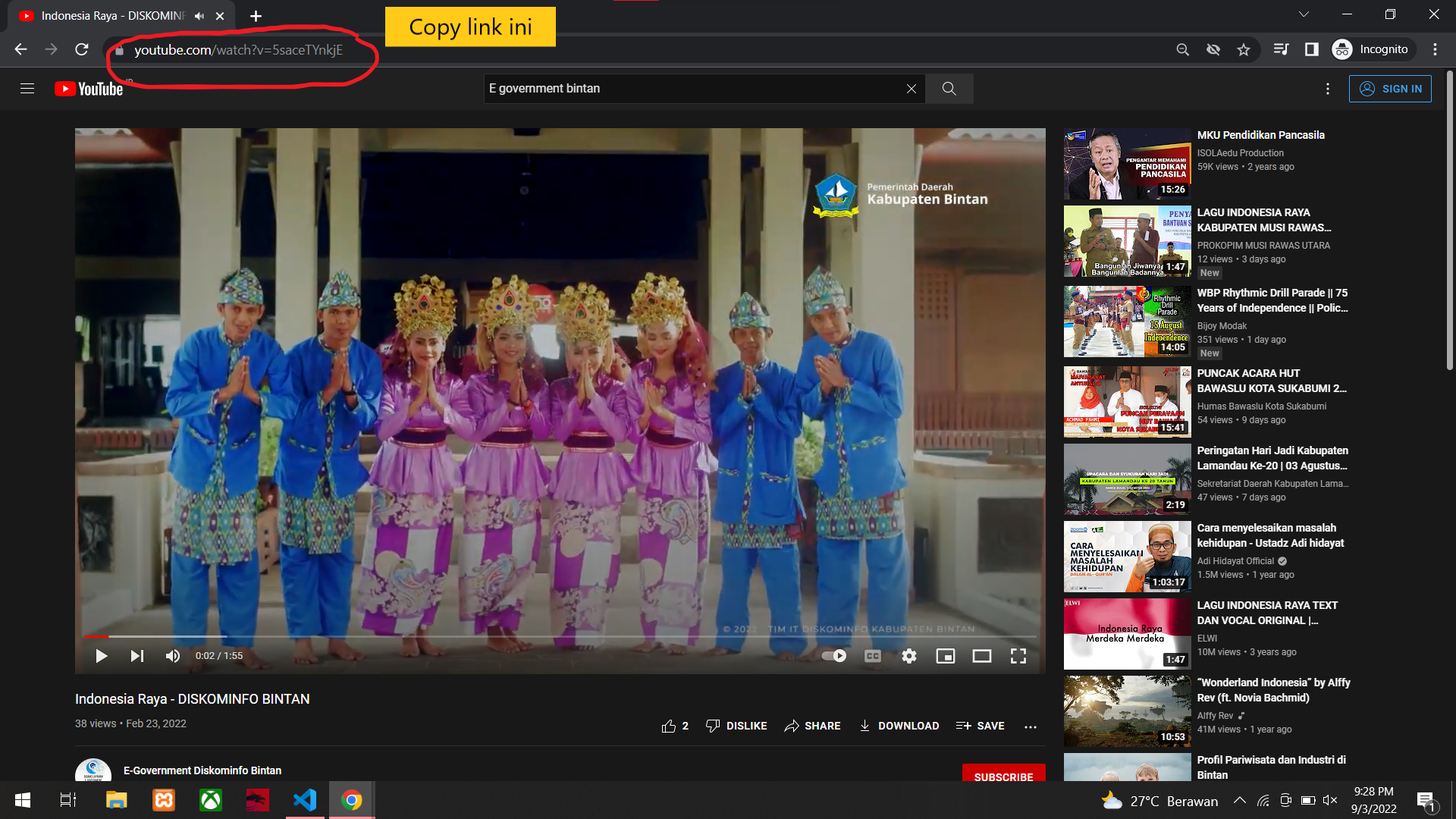Open Peringatan Hari Jadi Lamandau thumbnail
This screenshot has width=1456, height=819.
(1127, 479)
